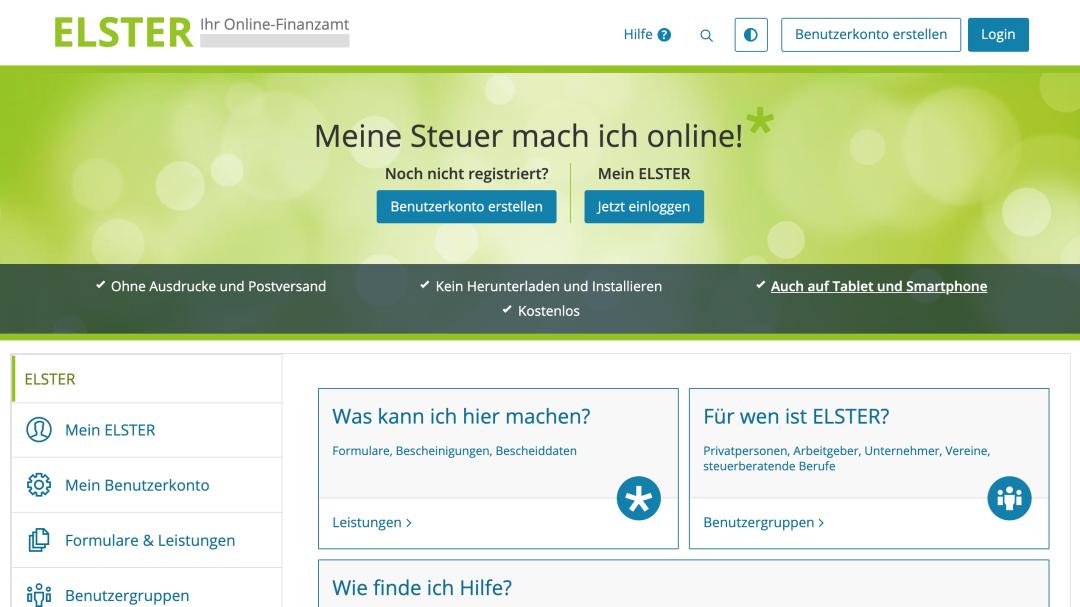
Task: Click the Noch nicht registriert? label
Action: (466, 174)
